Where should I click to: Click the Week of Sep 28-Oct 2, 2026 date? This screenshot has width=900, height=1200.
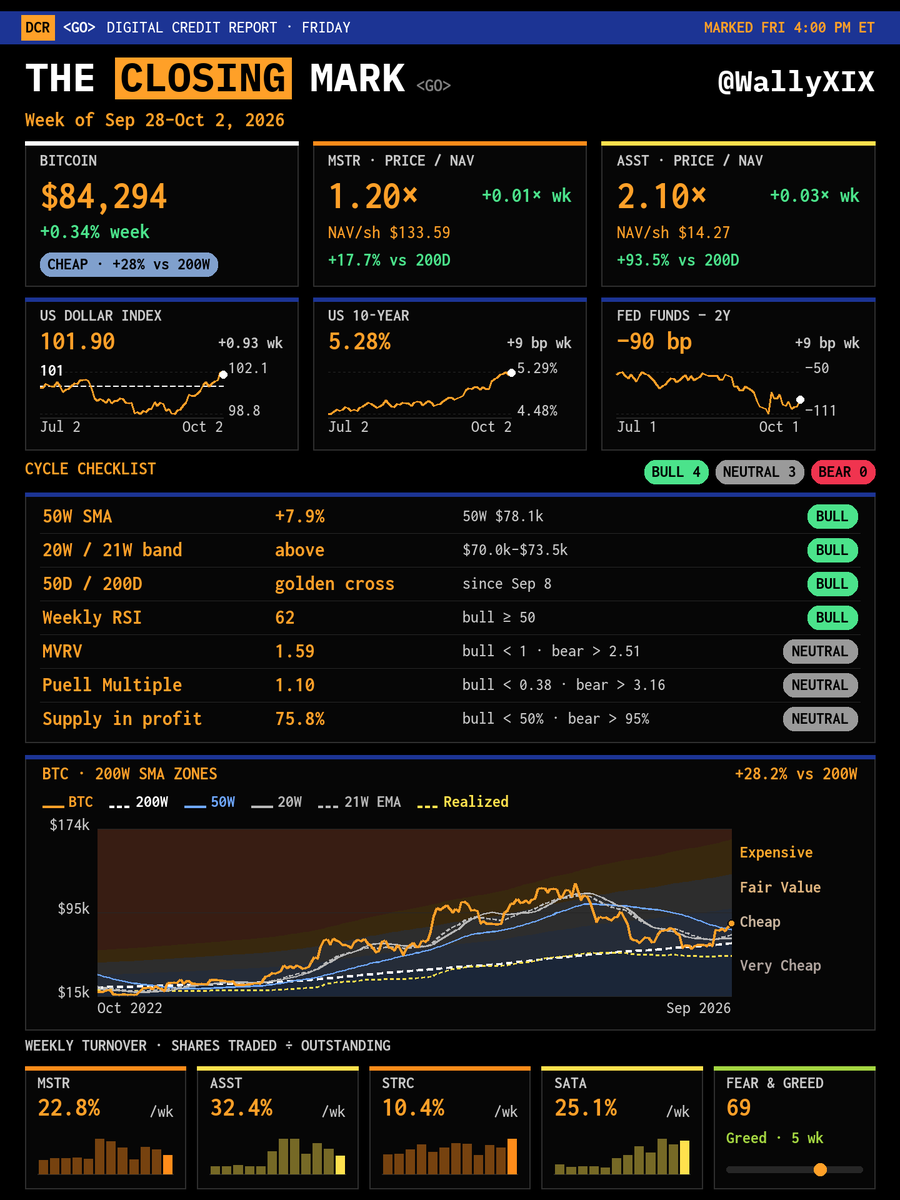pos(155,120)
